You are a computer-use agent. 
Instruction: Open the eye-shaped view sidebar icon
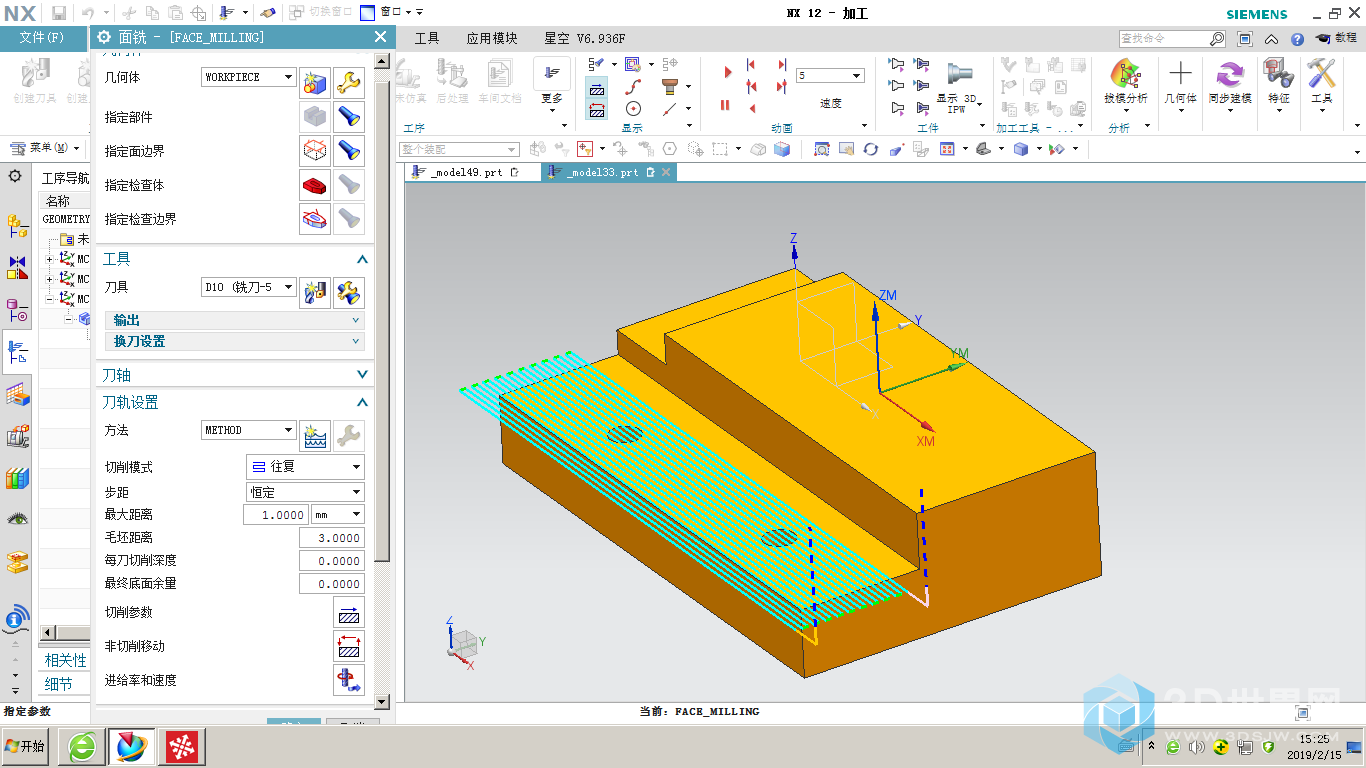[x=17, y=519]
